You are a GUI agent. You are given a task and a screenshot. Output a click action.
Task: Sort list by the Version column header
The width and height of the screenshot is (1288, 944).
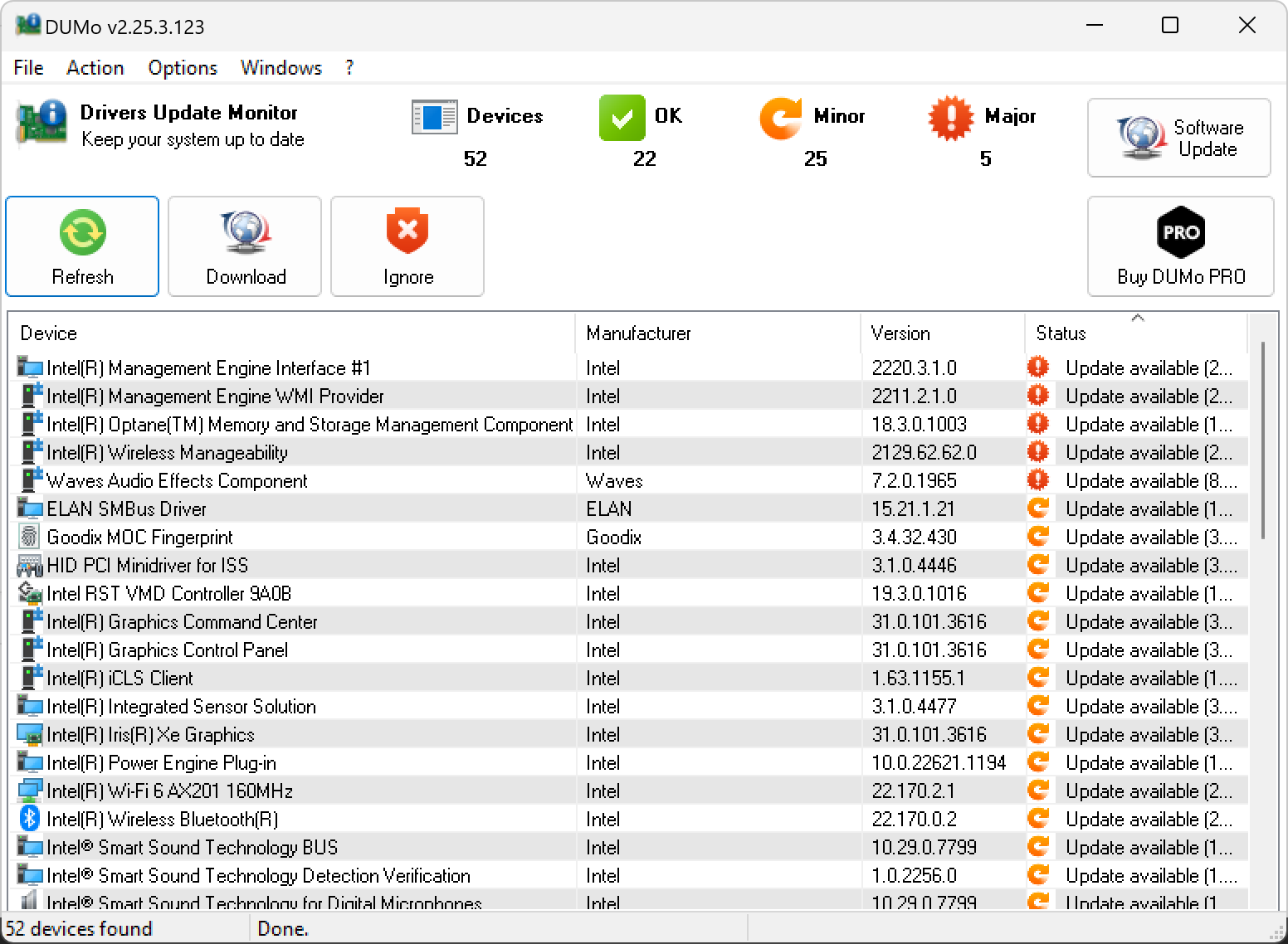tap(943, 333)
